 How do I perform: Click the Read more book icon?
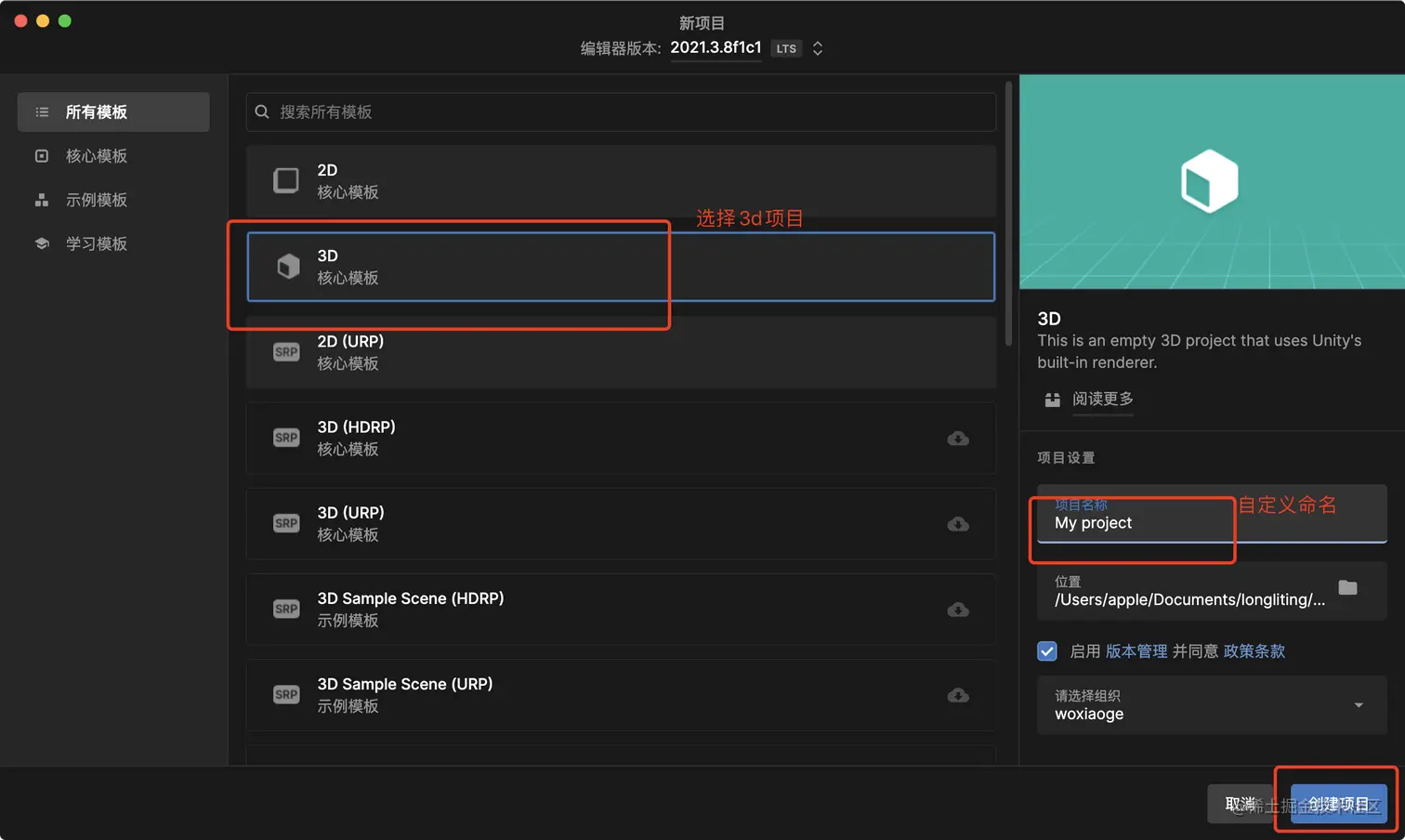pyautogui.click(x=1052, y=400)
